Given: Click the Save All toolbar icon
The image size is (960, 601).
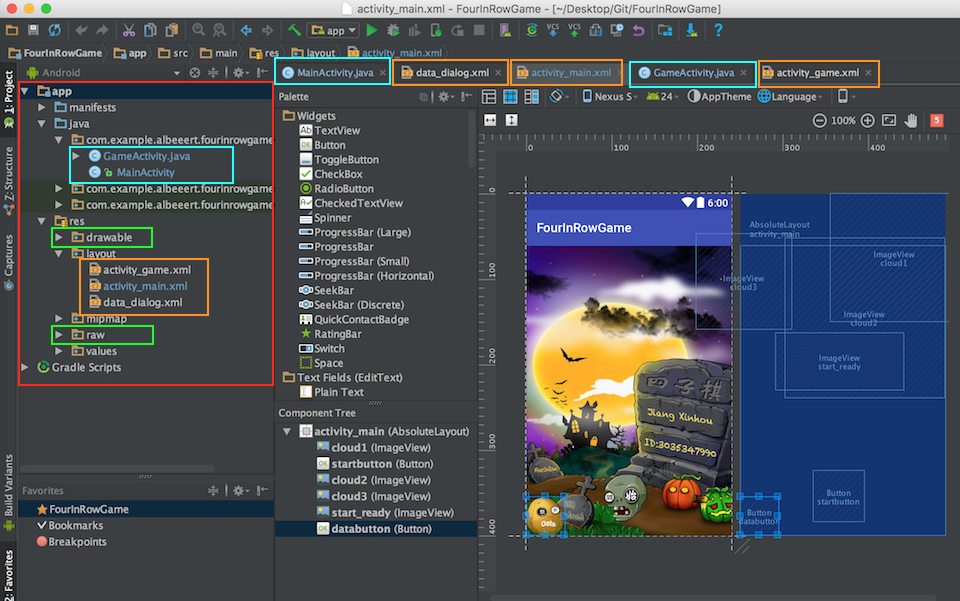Looking at the screenshot, I should 33,30.
